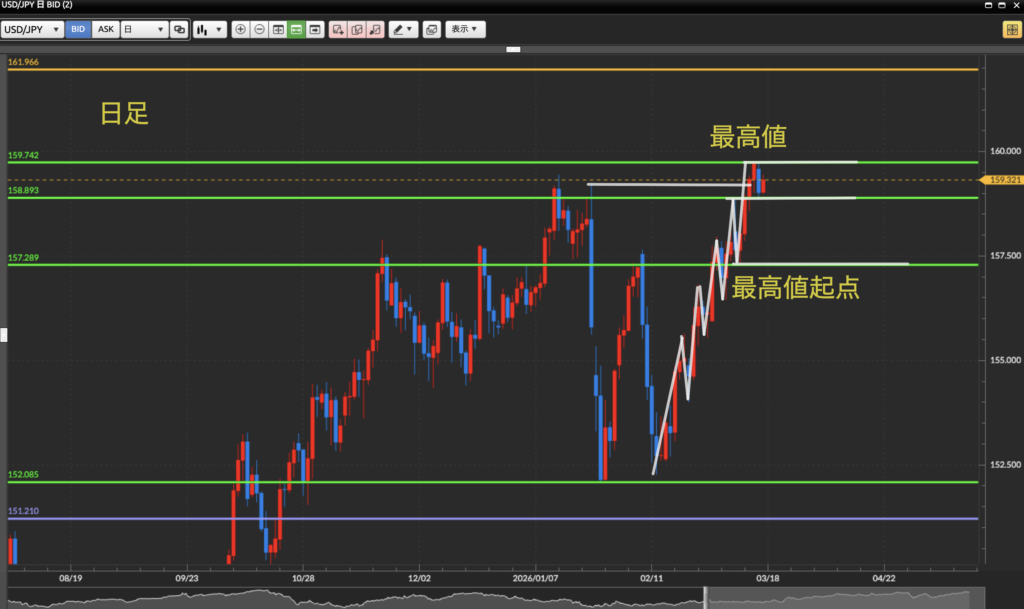
Task: Click the scroll-to-latest arrow icon
Action: [x=316, y=30]
